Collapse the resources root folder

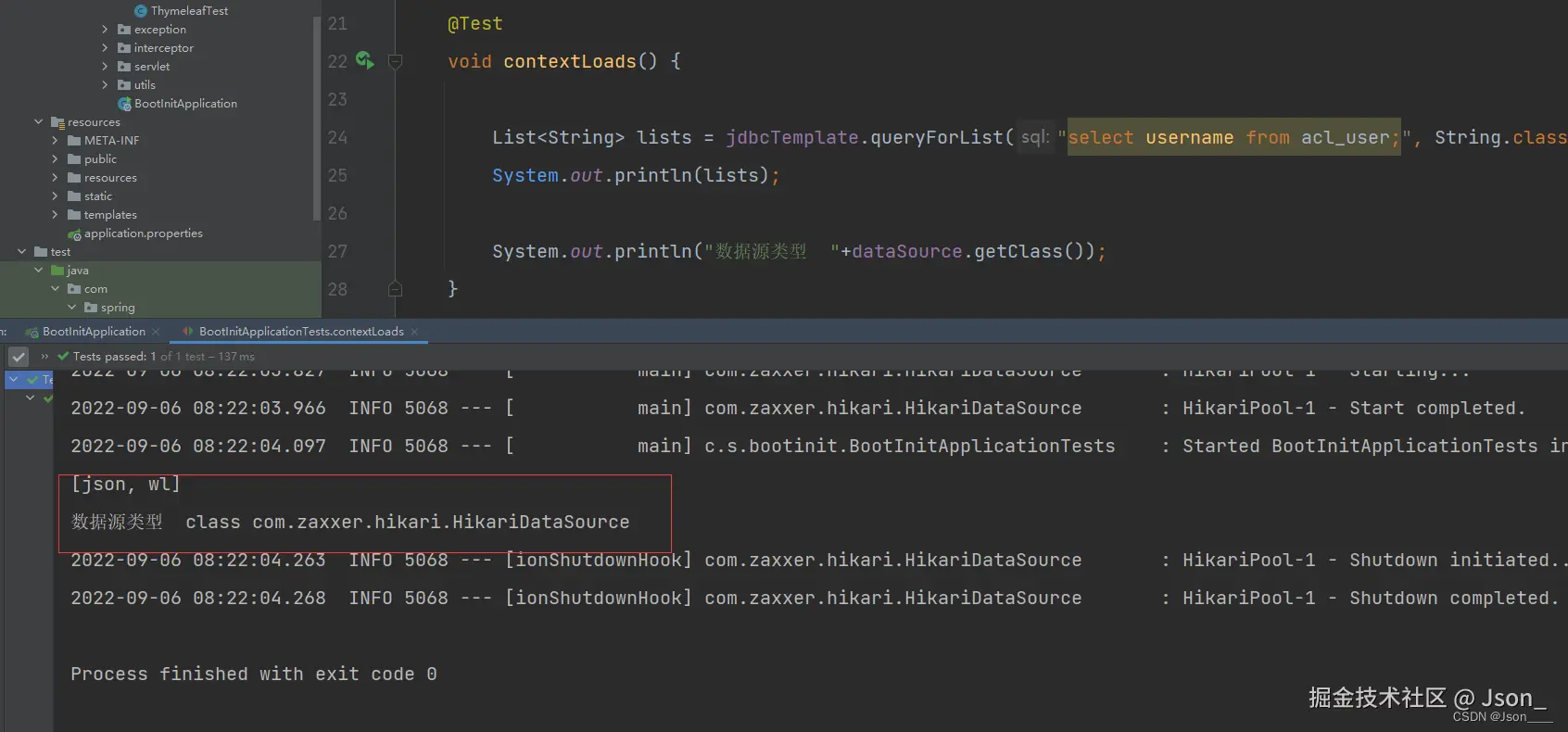tap(38, 121)
